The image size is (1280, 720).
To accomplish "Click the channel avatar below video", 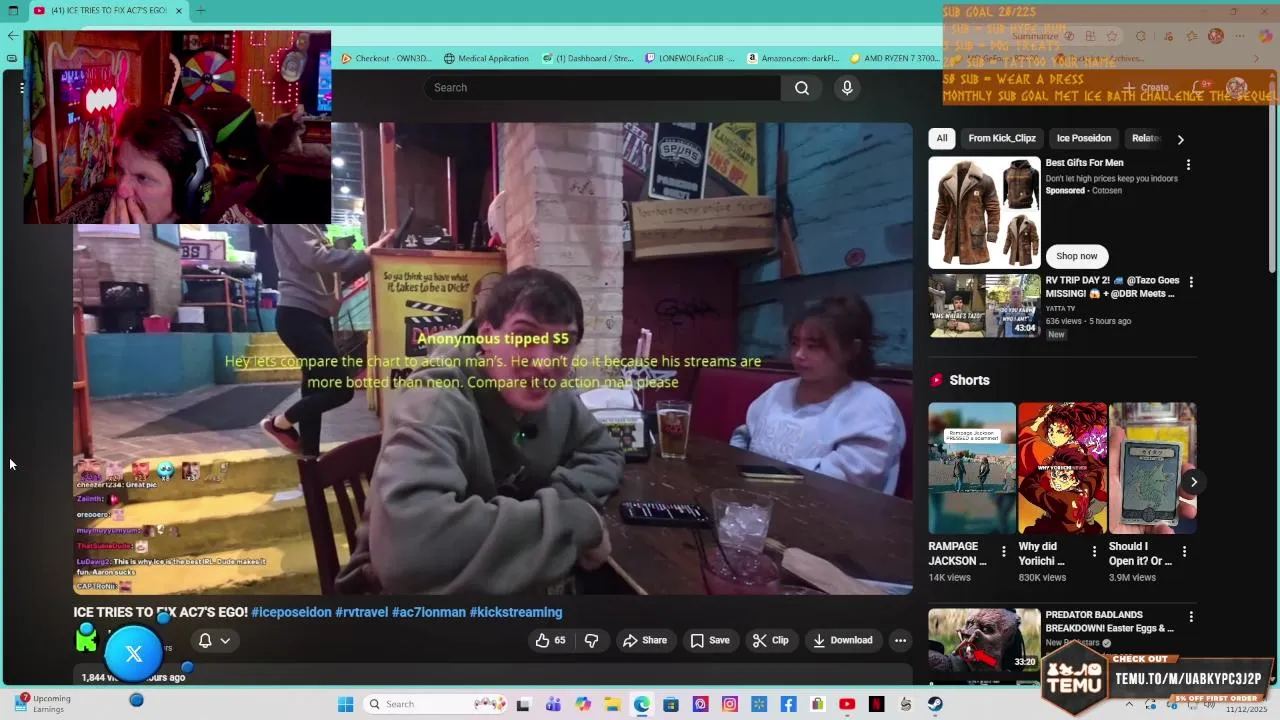I will pyautogui.click(x=87, y=639).
